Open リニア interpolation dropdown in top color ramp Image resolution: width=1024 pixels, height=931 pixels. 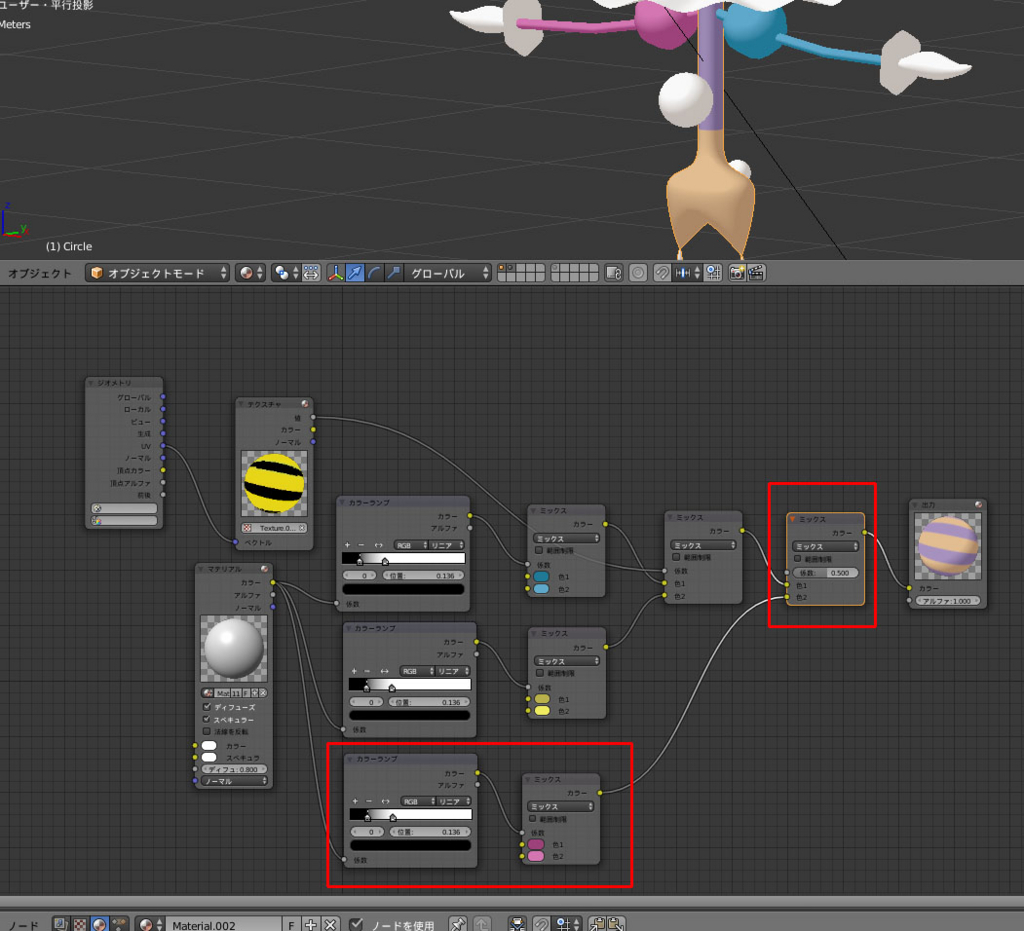pos(447,545)
